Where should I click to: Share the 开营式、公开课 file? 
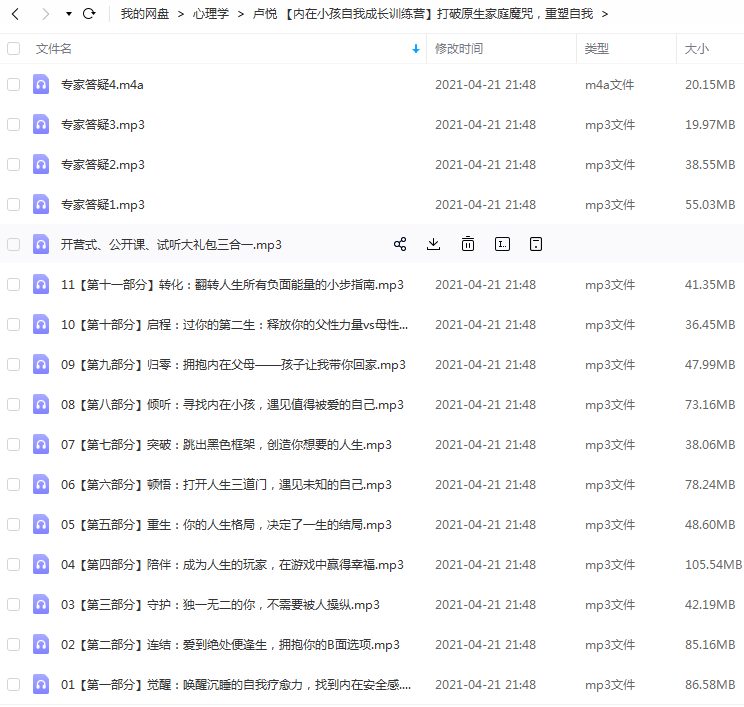[x=400, y=244]
